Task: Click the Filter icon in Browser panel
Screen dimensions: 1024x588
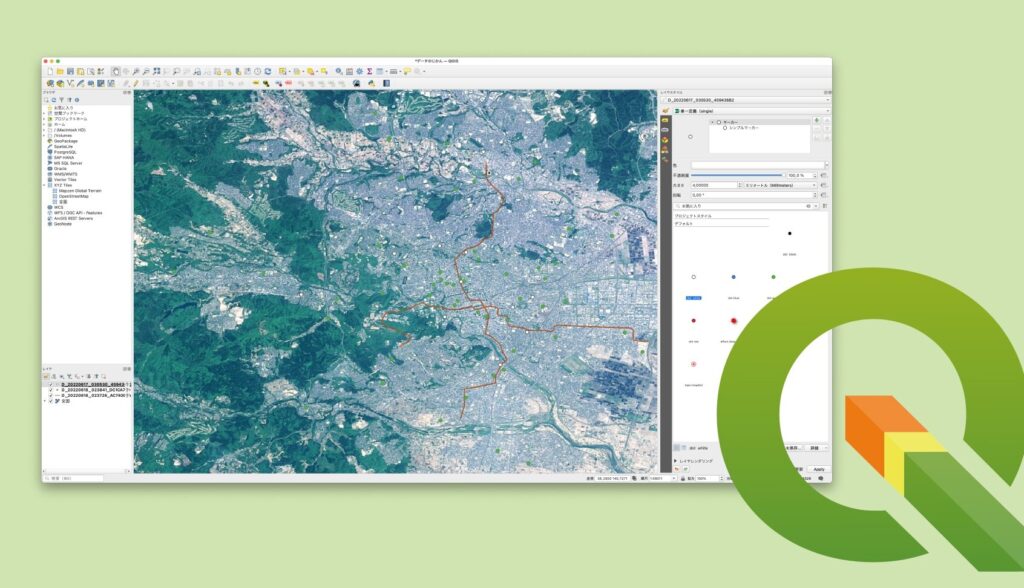Action: tap(61, 100)
